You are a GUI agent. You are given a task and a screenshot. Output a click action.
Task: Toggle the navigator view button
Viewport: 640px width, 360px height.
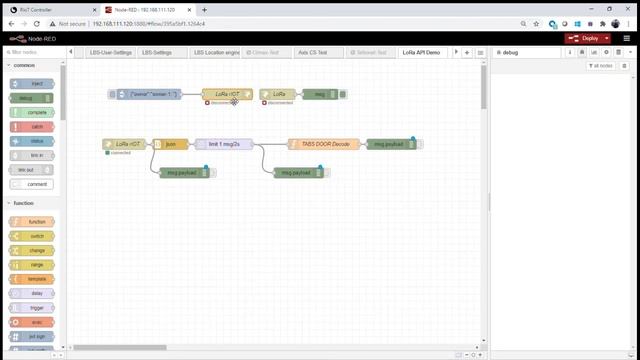[x=458, y=355]
